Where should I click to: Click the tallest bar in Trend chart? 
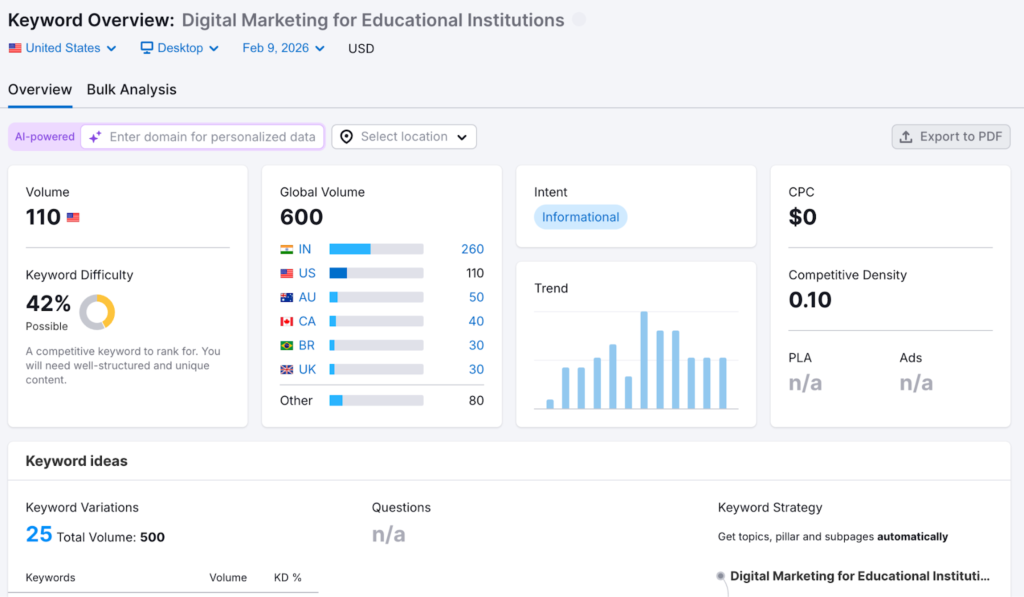644,360
